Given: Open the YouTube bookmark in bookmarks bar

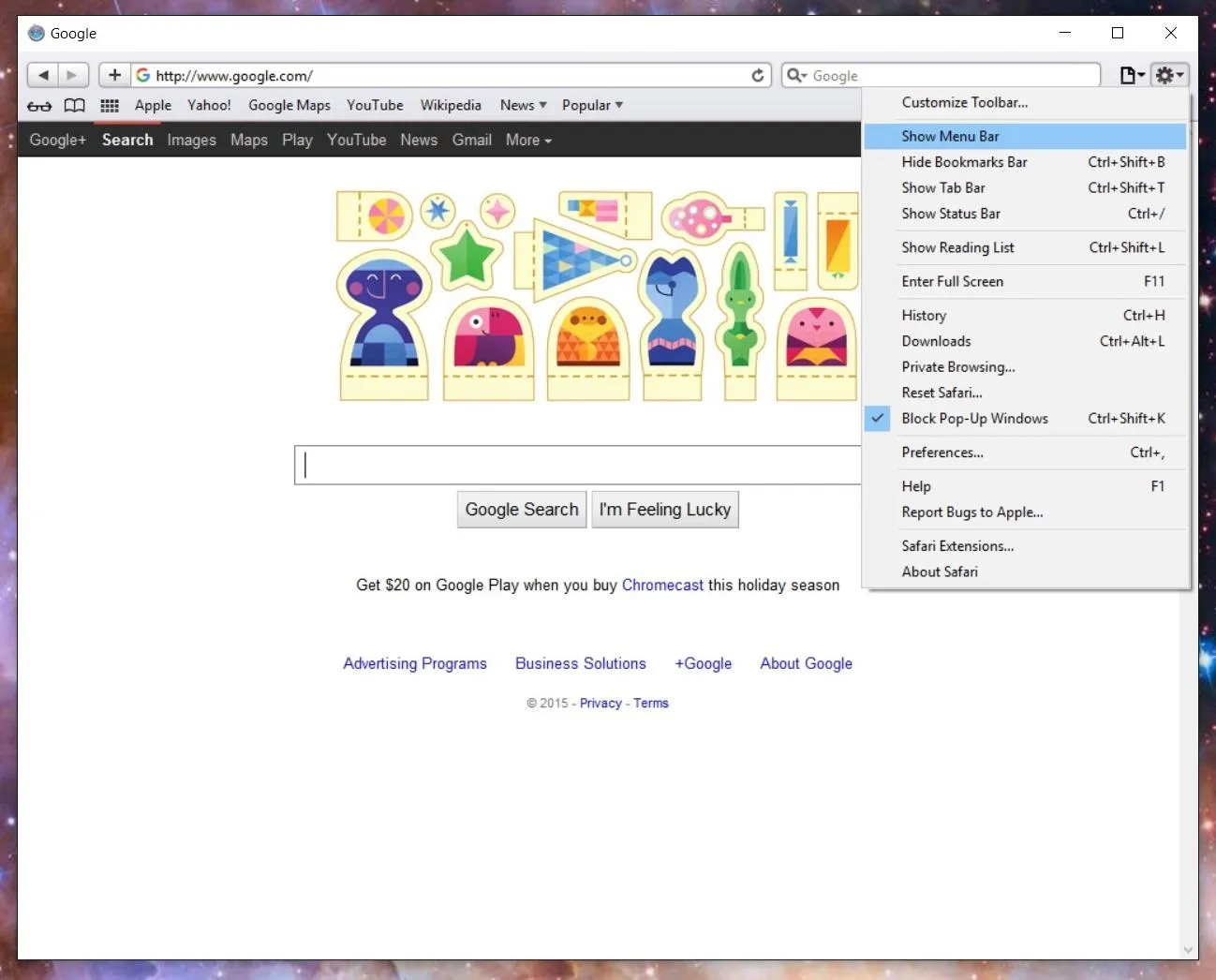Looking at the screenshot, I should pyautogui.click(x=375, y=105).
